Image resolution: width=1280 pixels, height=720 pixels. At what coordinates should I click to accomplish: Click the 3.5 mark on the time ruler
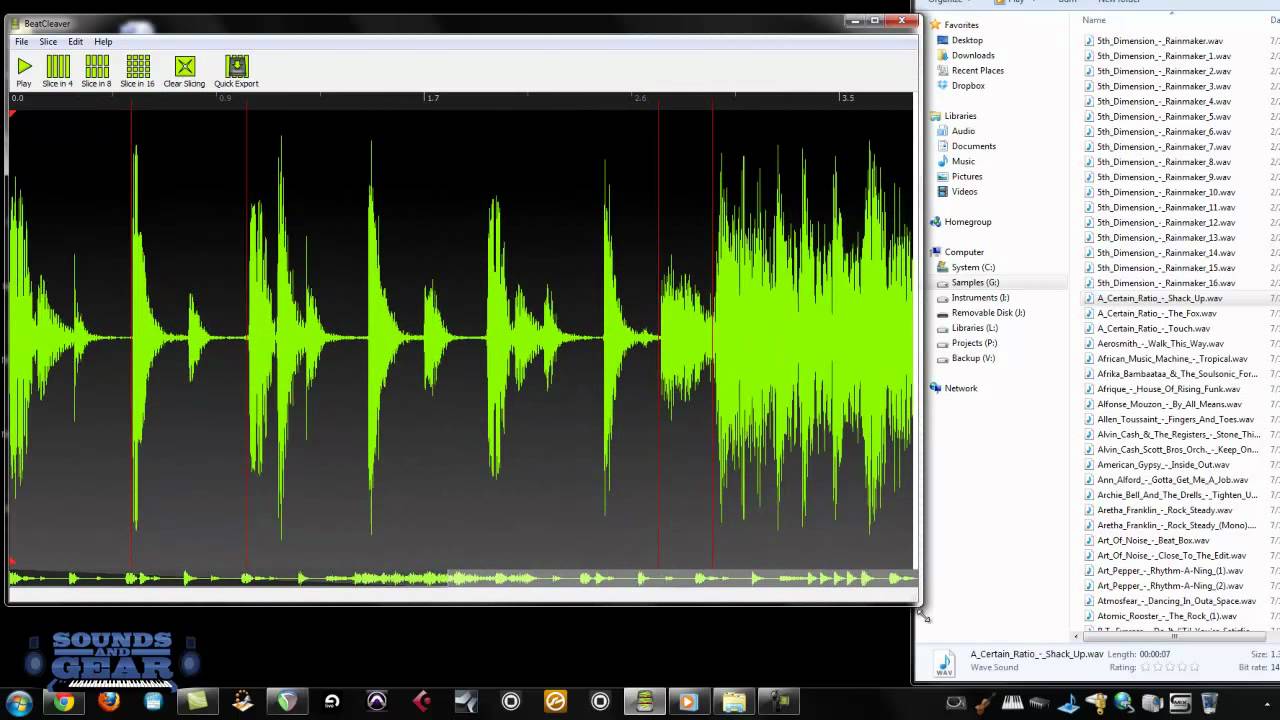(848, 98)
